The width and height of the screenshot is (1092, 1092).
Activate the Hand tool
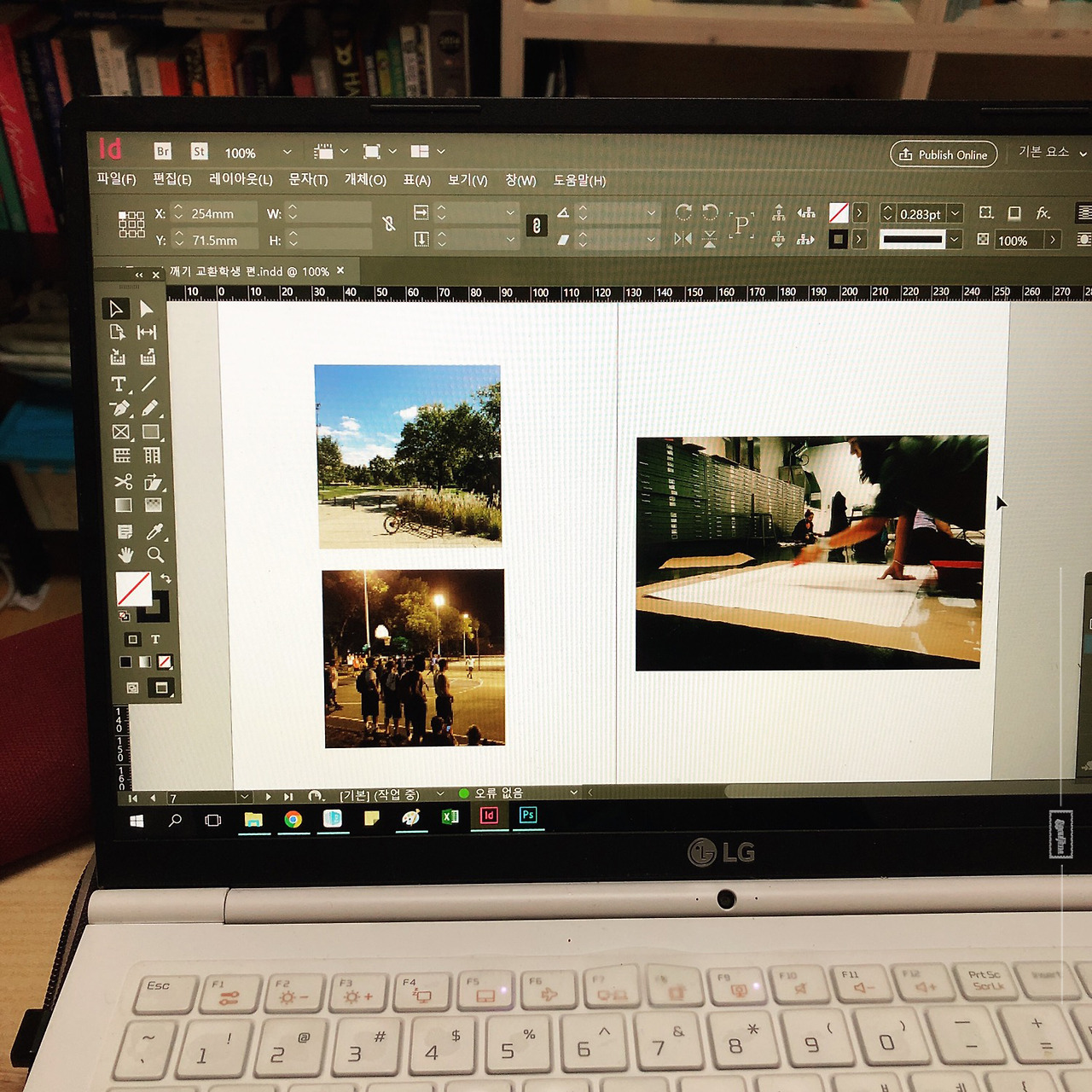coord(125,555)
